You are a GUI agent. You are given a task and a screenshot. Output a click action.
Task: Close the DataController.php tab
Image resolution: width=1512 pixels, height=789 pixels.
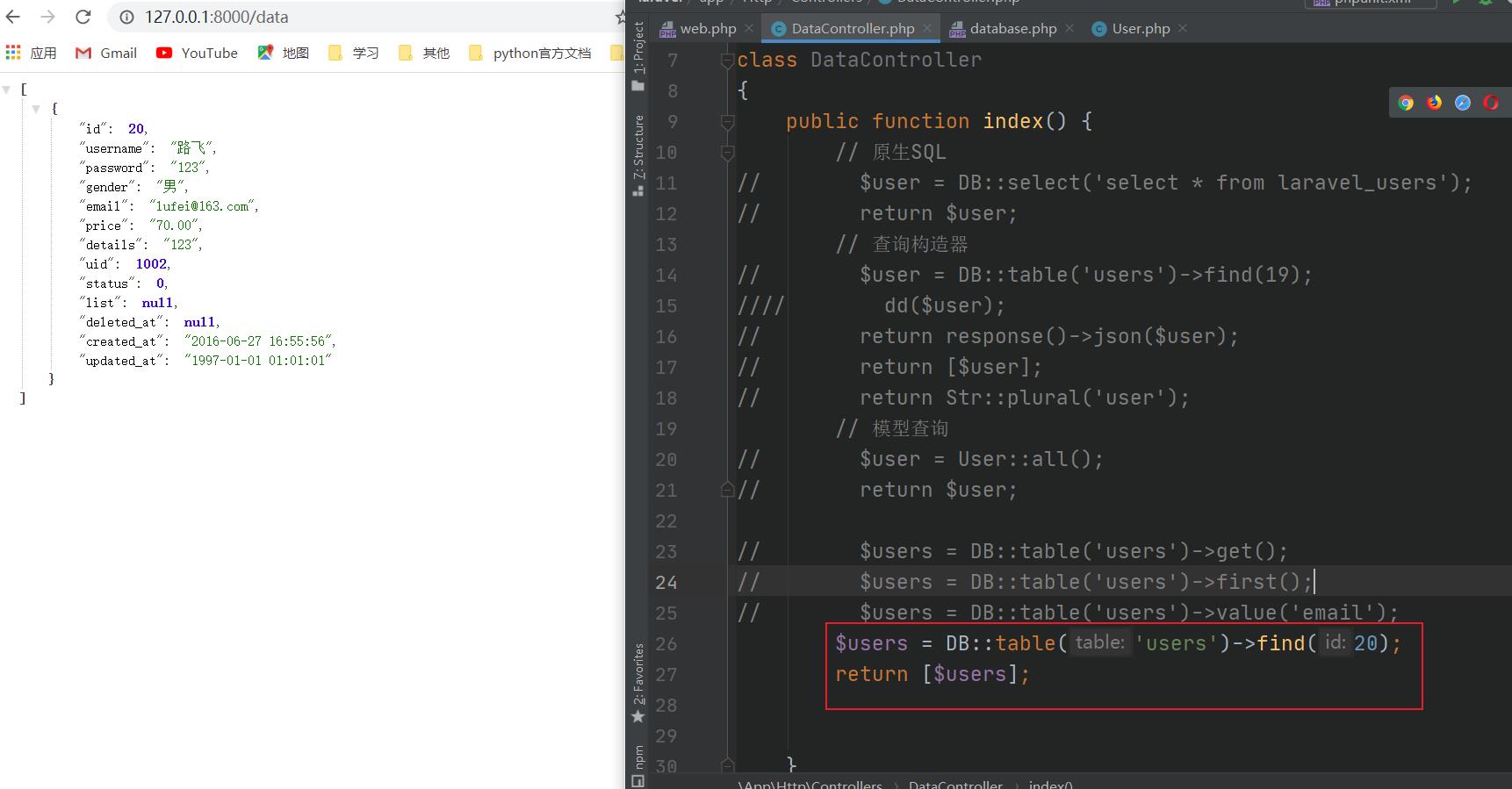927,28
